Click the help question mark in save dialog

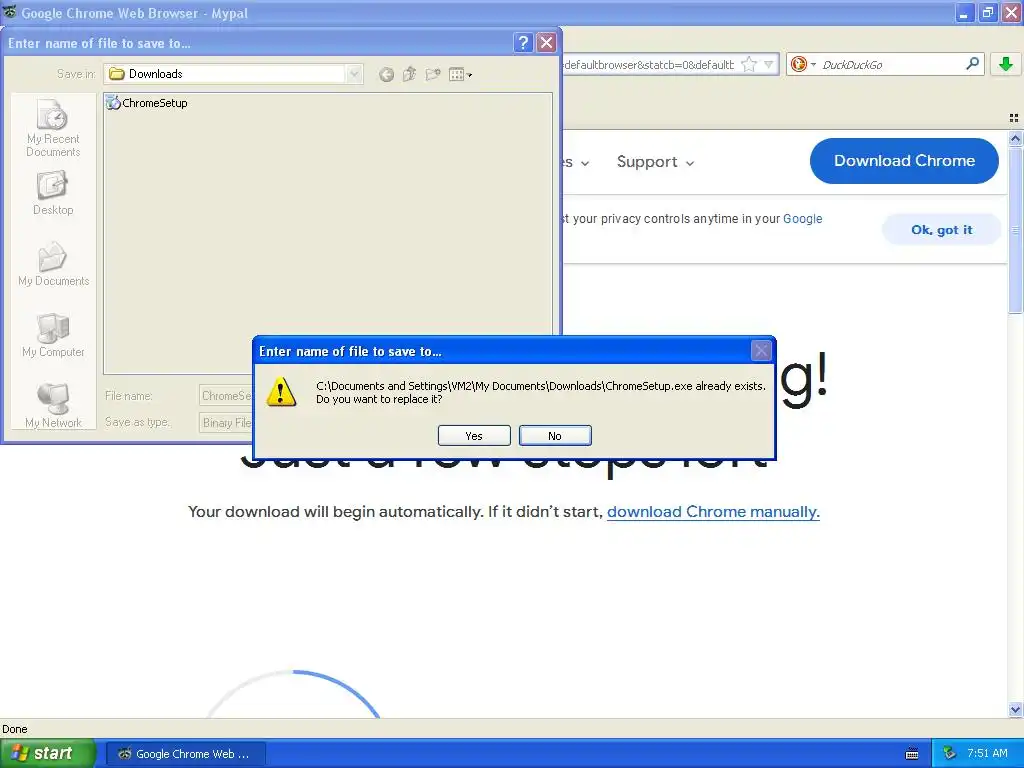[x=523, y=43]
